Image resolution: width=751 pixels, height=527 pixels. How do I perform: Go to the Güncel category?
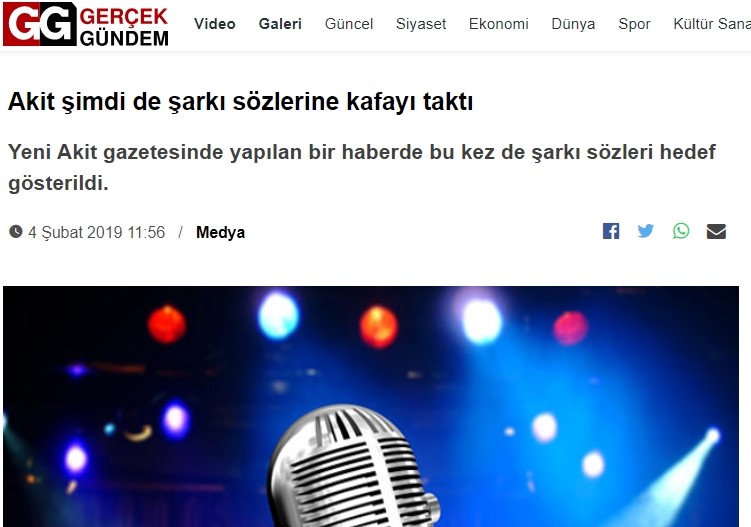[349, 24]
